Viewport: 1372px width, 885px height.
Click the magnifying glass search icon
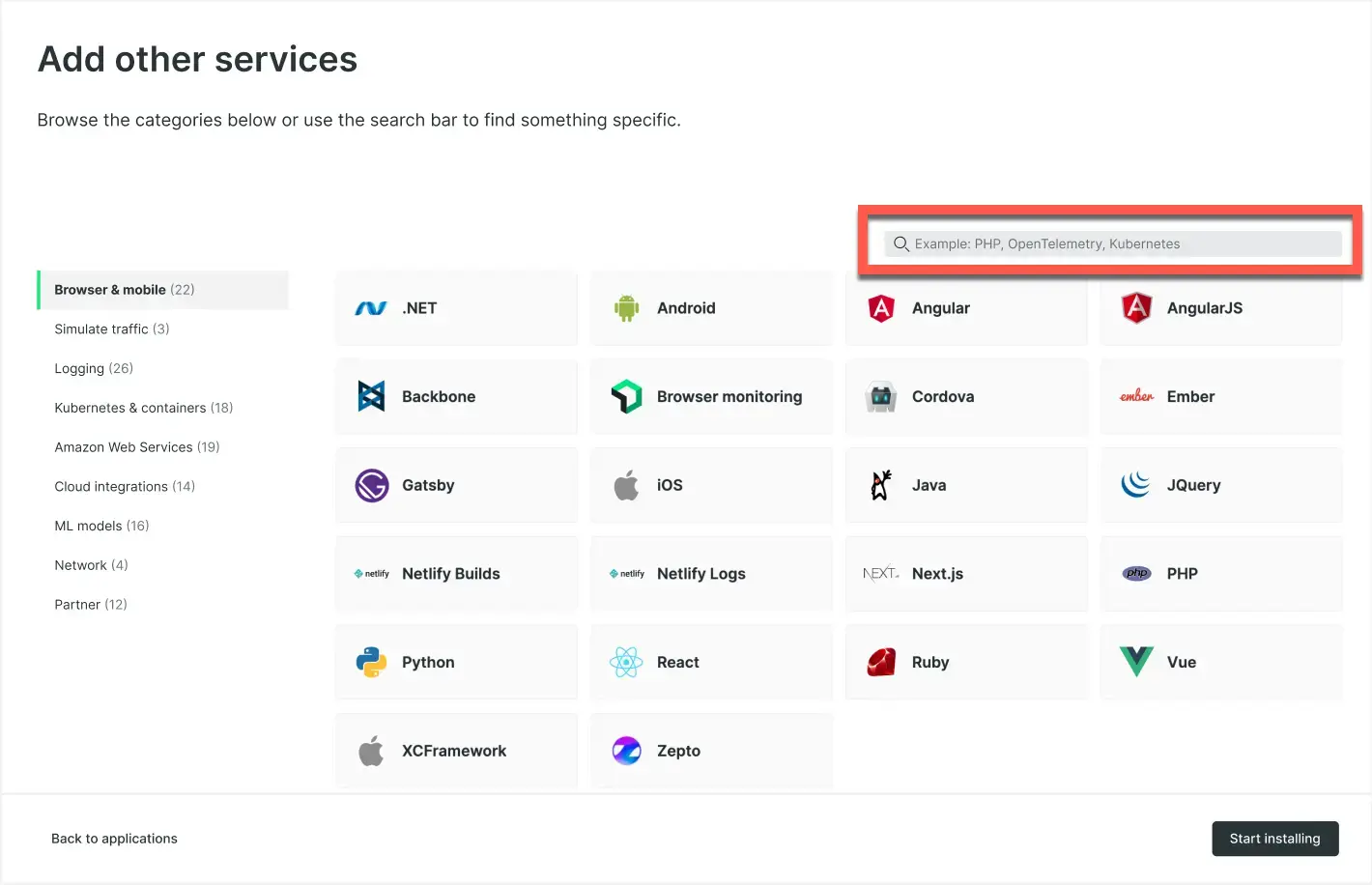[x=900, y=244]
